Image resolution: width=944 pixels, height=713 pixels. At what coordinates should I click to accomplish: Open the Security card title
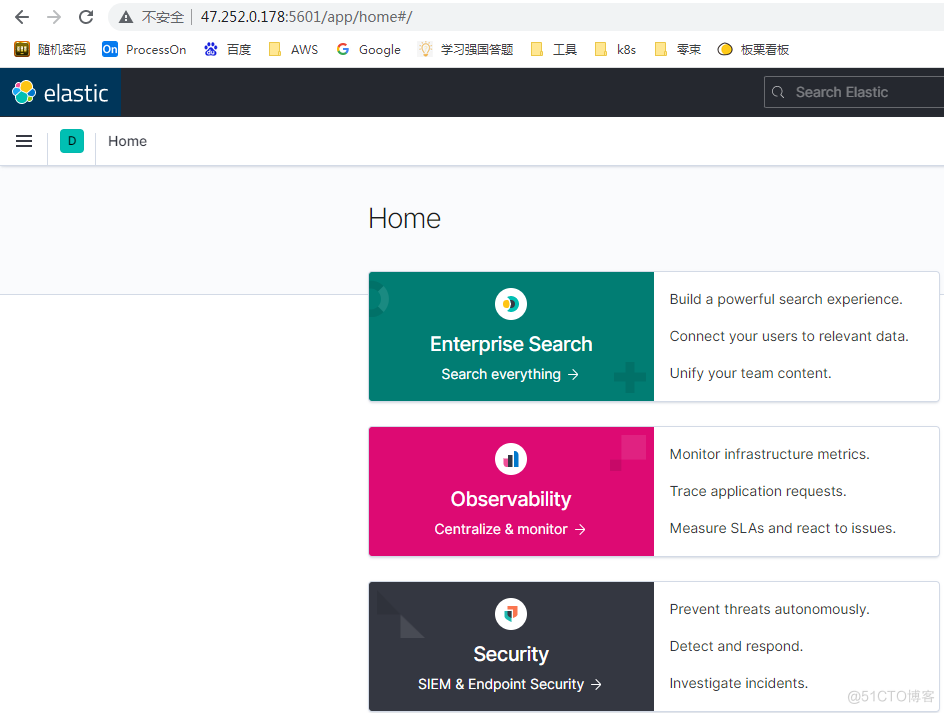(511, 654)
